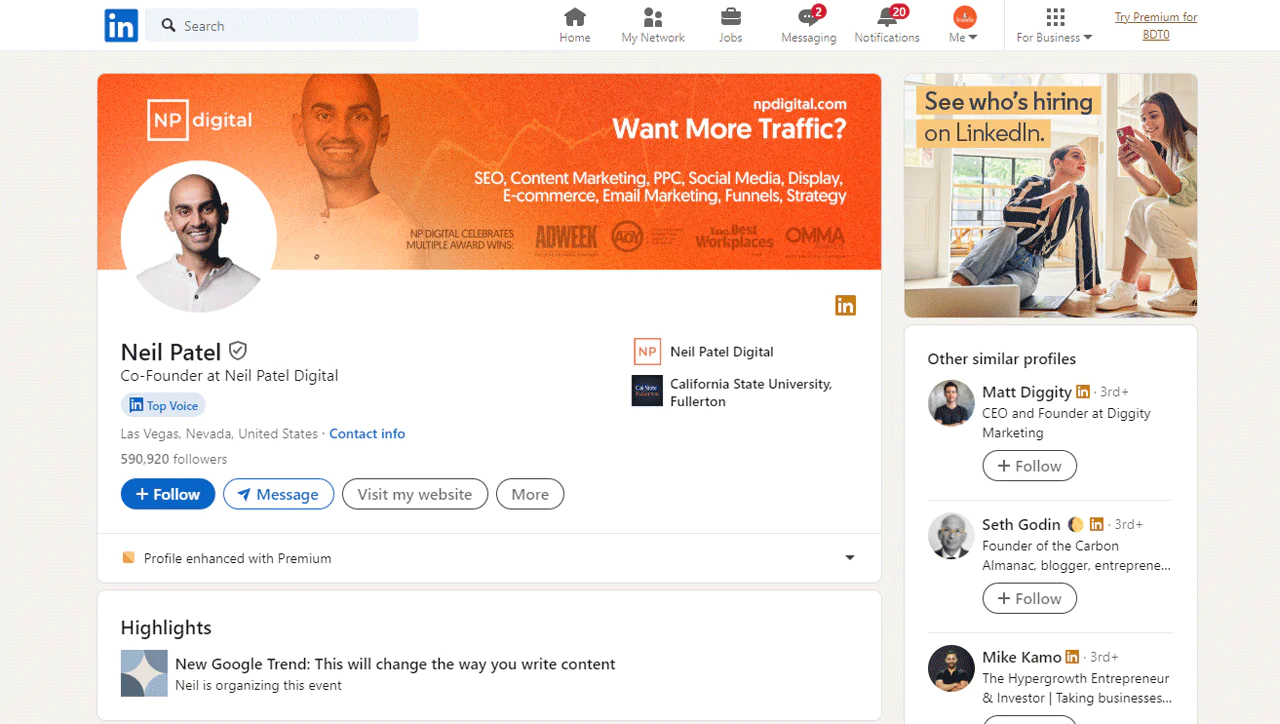The width and height of the screenshot is (1280, 724).
Task: Click the NP Digital banner image
Action: click(x=489, y=171)
